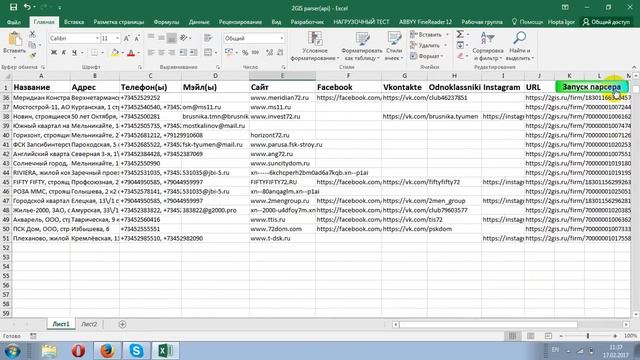The image size is (640, 360).
Task: Switch to the Data ribbon tab
Action: point(199,22)
